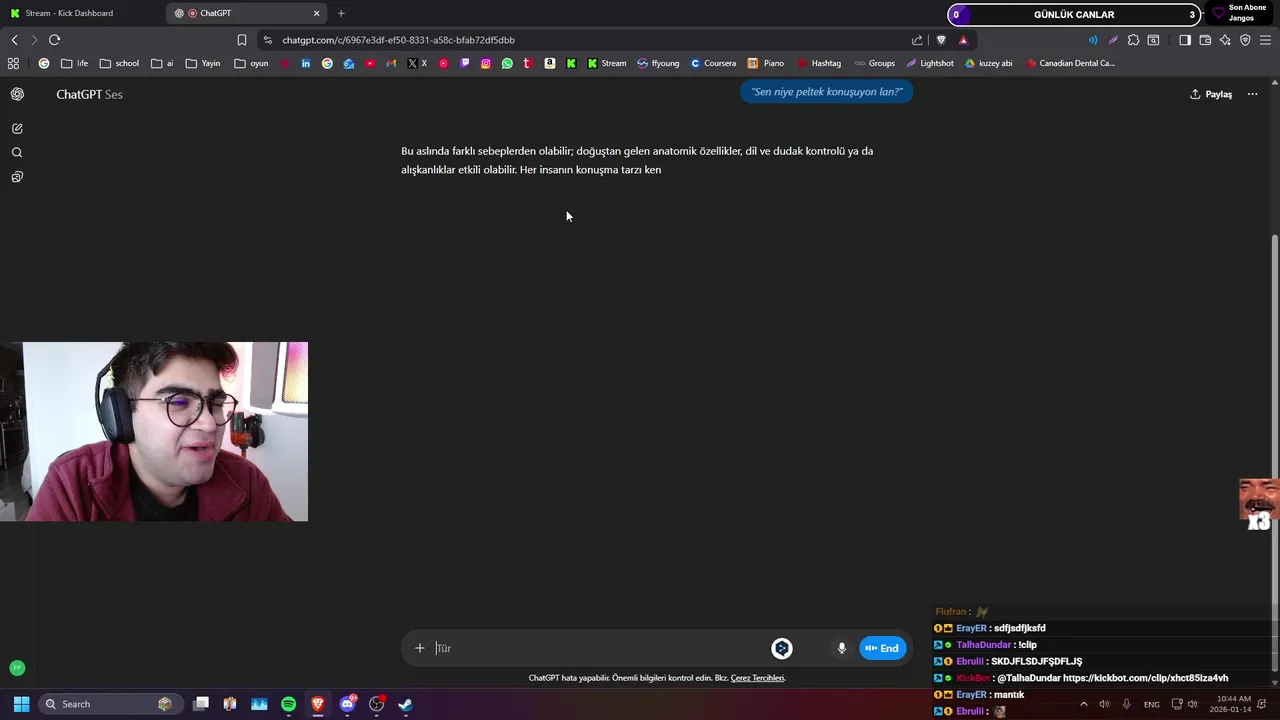This screenshot has width=1280, height=720.
Task: Open the Lightshot bookmark
Action: [x=930, y=63]
